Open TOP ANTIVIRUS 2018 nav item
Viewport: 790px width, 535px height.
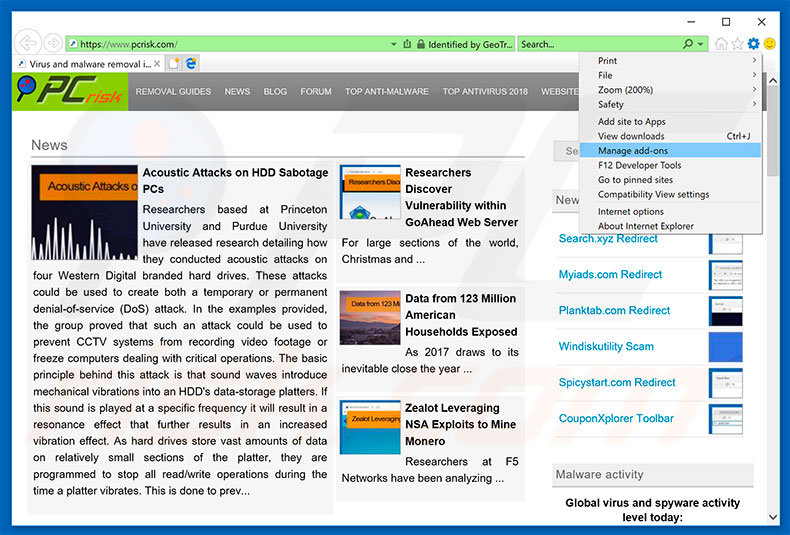pos(485,92)
